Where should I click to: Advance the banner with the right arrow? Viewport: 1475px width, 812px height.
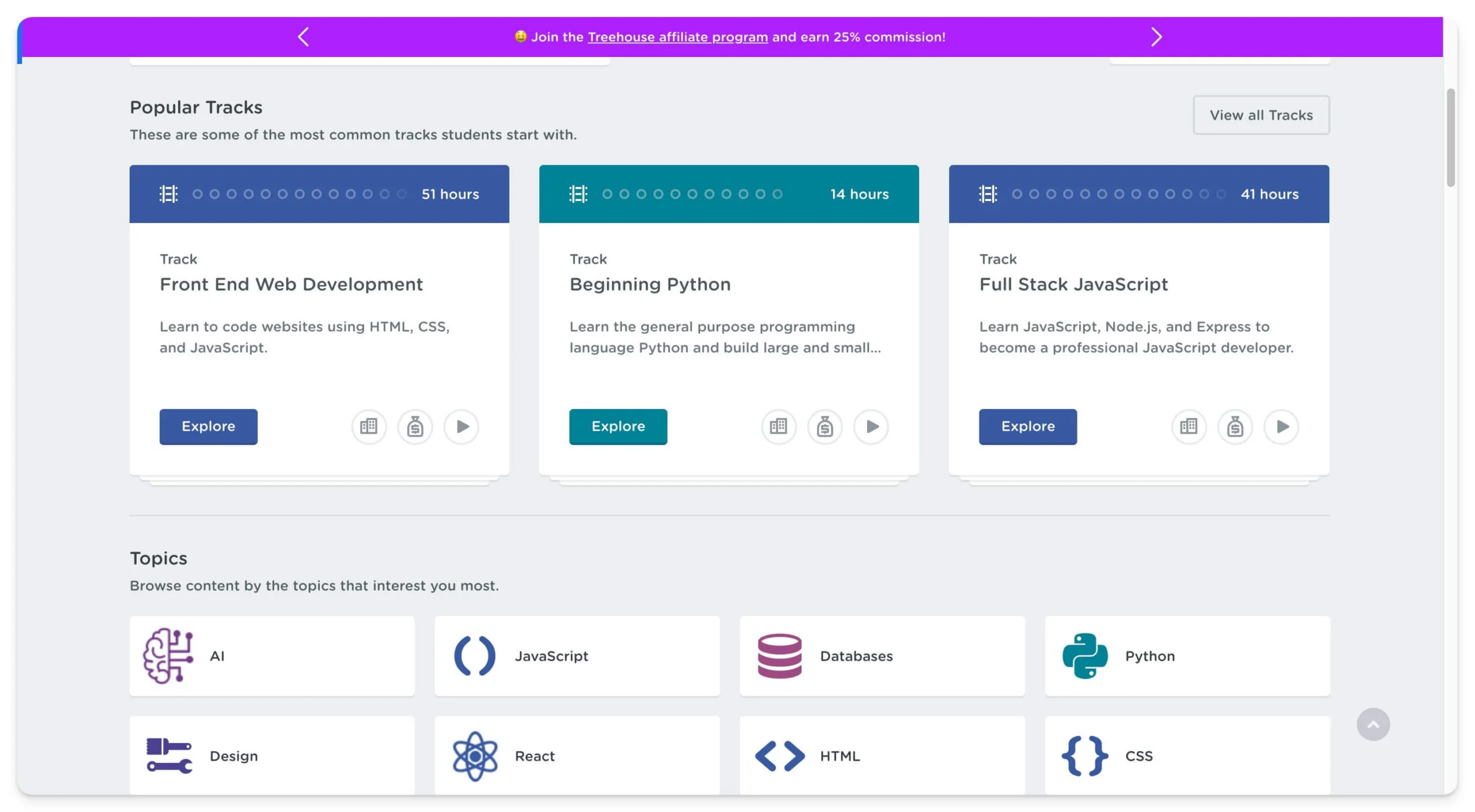[x=1156, y=36]
